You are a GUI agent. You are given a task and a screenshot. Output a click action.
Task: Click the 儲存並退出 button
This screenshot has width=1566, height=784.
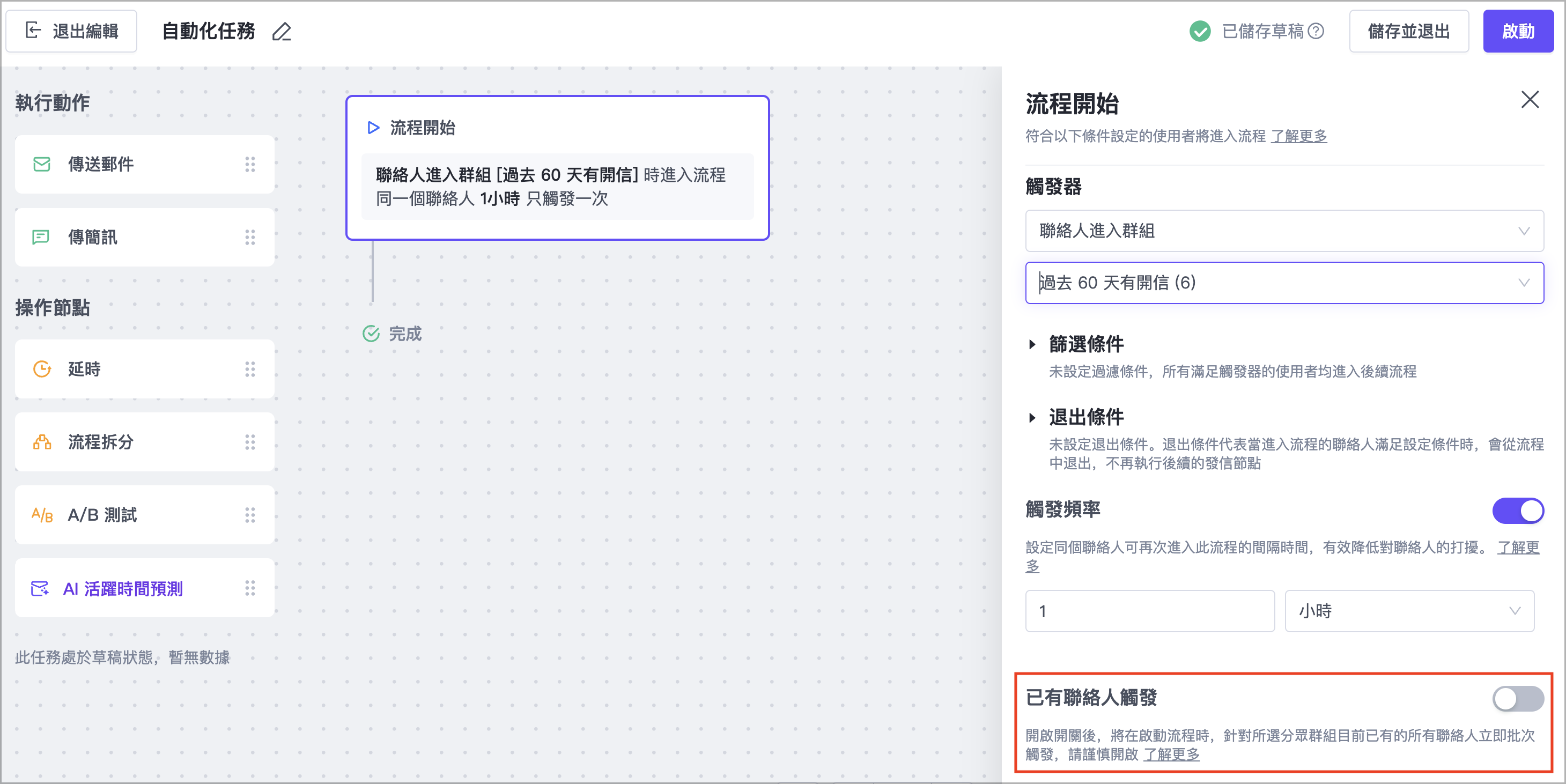[x=1408, y=32]
